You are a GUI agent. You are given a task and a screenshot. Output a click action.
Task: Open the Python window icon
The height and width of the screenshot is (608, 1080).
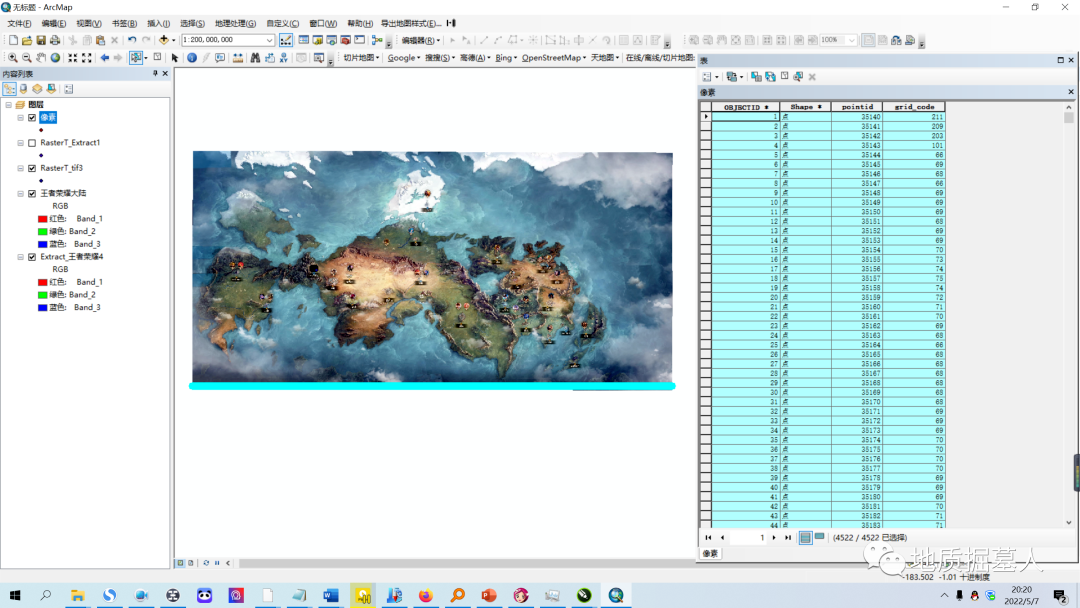(x=360, y=40)
